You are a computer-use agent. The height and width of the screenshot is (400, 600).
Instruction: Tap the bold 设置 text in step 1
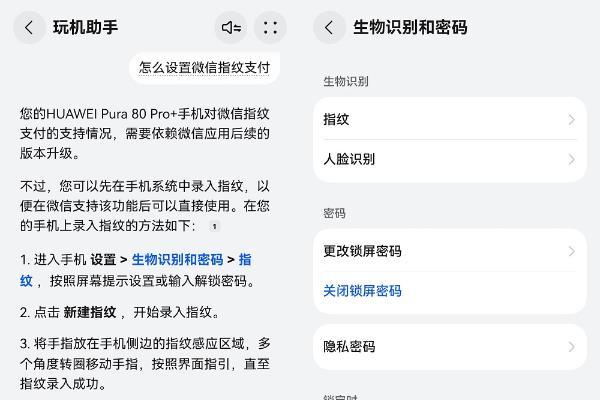[103, 260]
